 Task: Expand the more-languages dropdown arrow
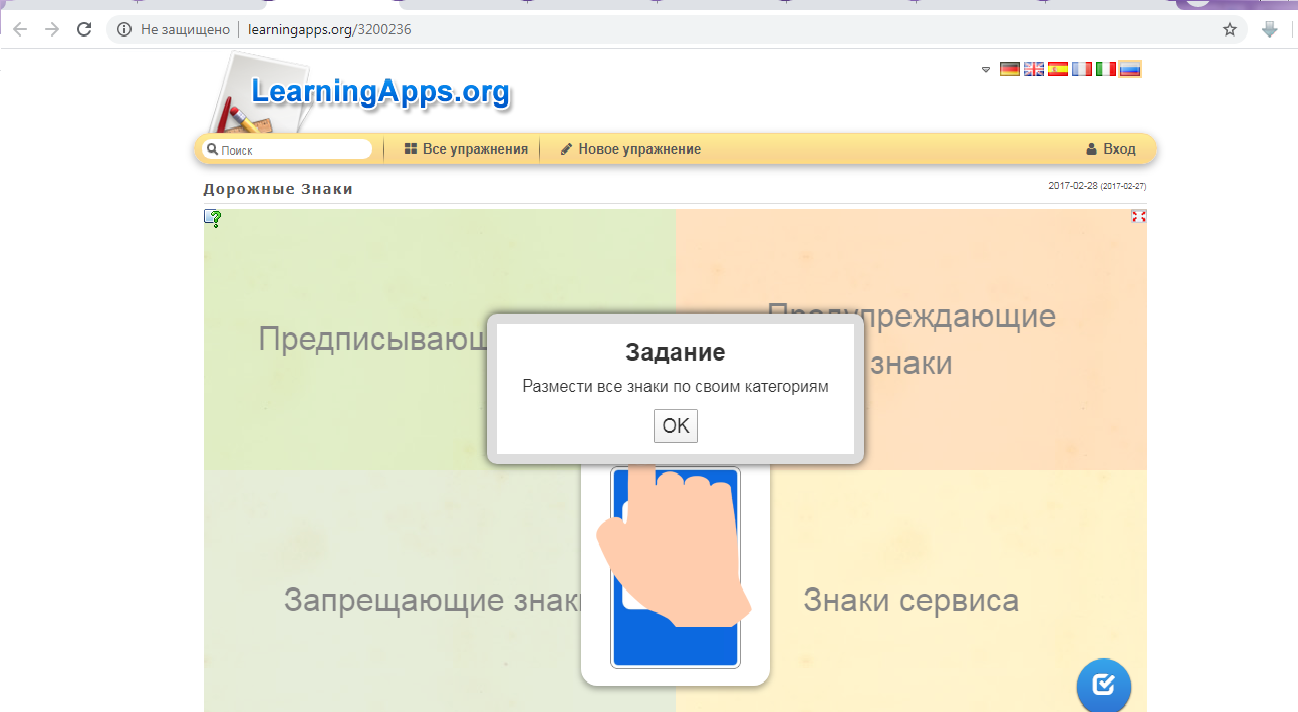(x=986, y=69)
